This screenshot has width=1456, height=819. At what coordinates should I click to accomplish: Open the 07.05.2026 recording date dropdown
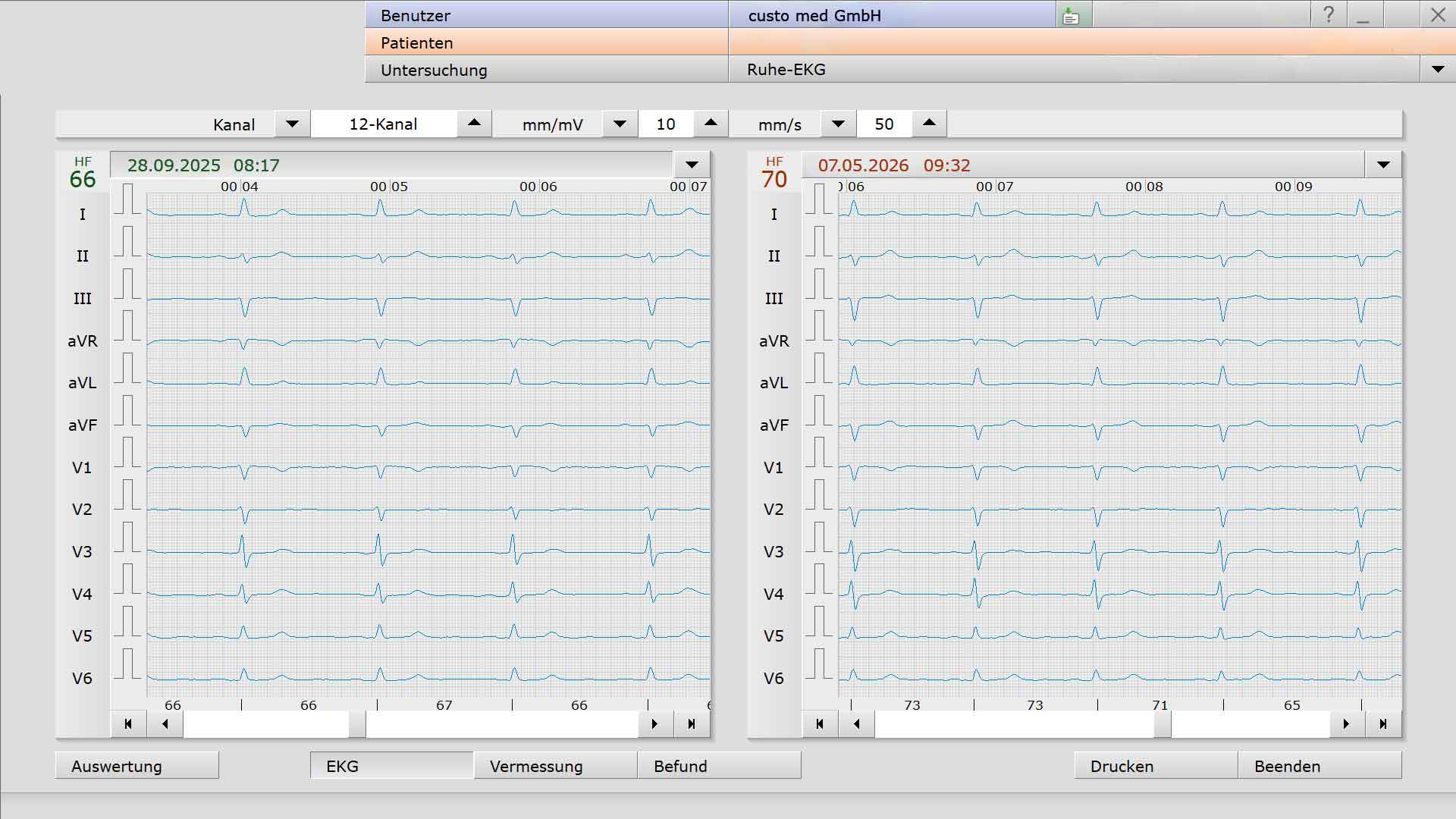pos(1383,165)
